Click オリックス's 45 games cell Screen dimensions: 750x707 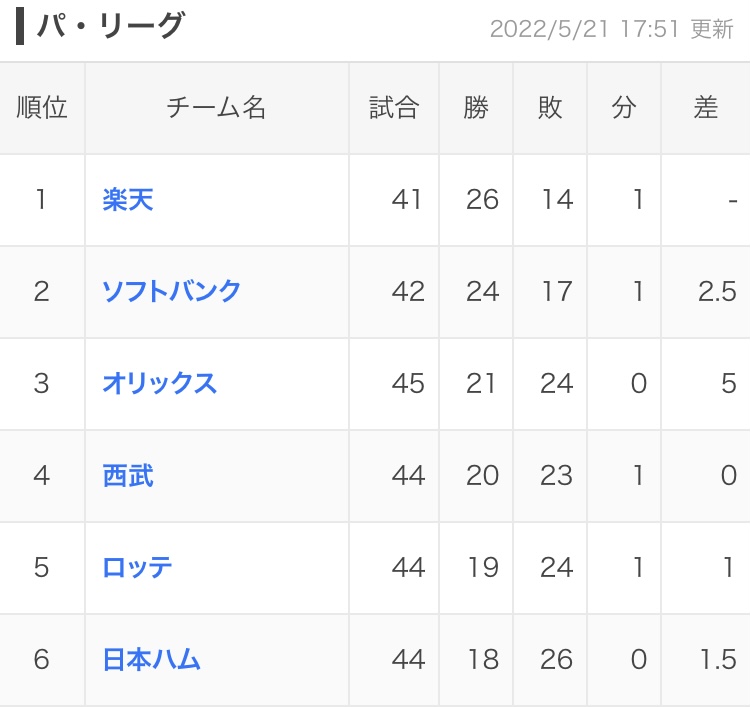point(408,384)
